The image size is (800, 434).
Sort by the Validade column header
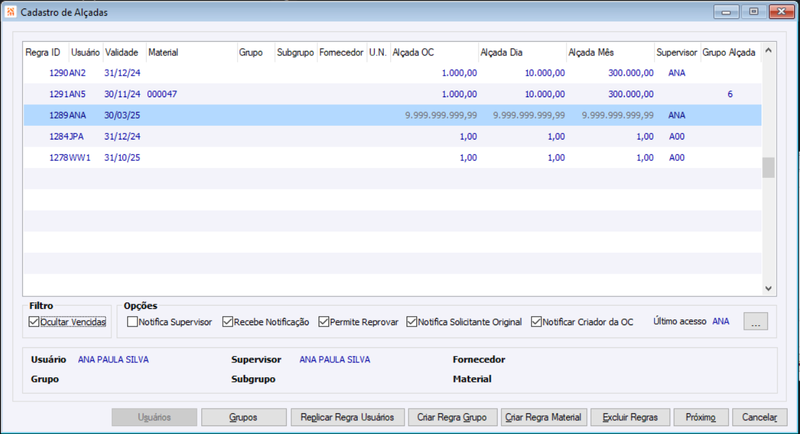pyautogui.click(x=124, y=53)
